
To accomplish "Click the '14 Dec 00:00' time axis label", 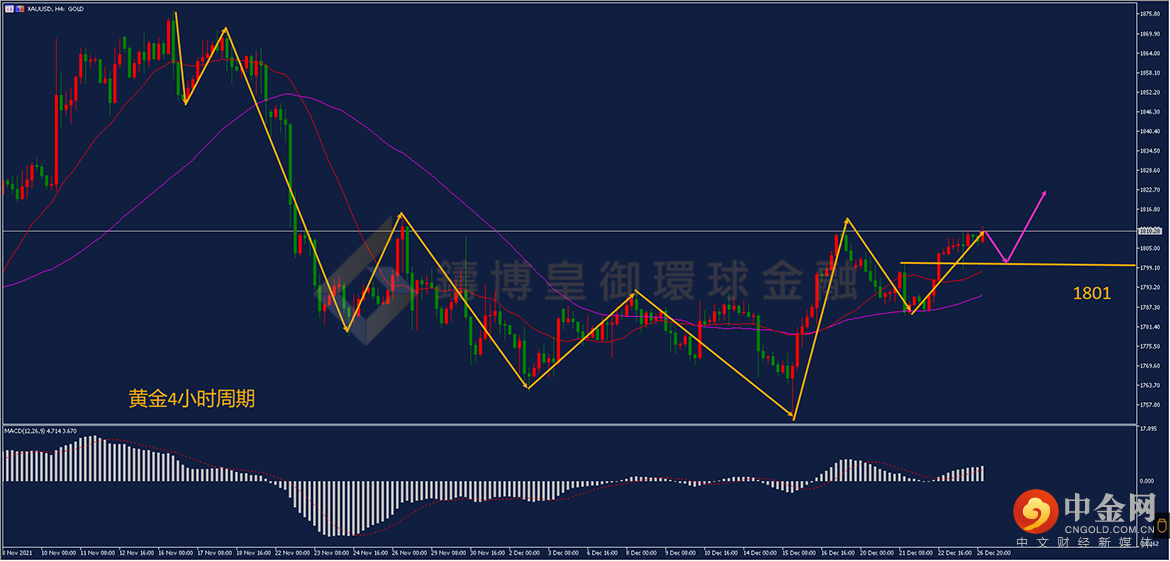I will 762,552.
